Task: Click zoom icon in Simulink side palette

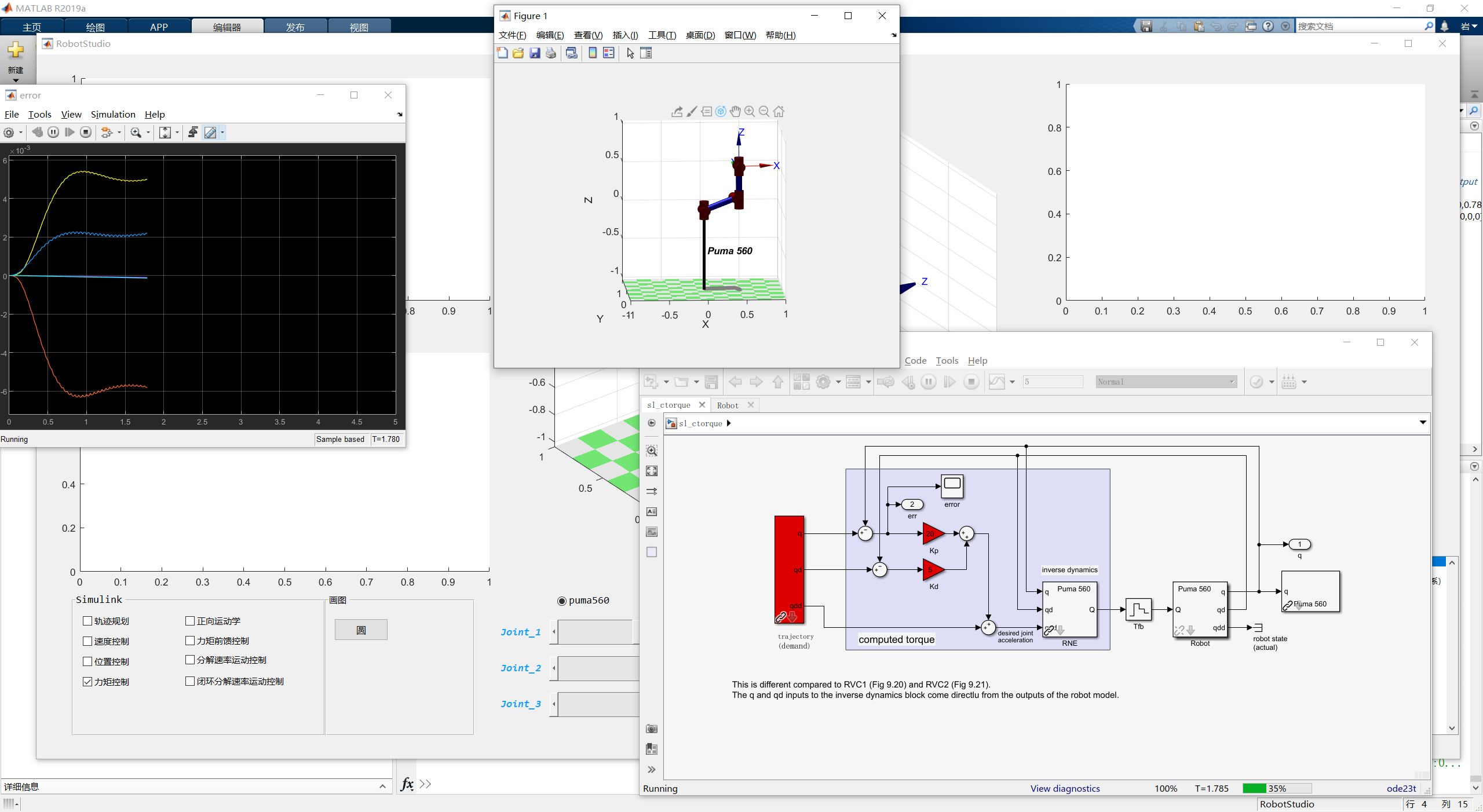Action: pyautogui.click(x=652, y=451)
